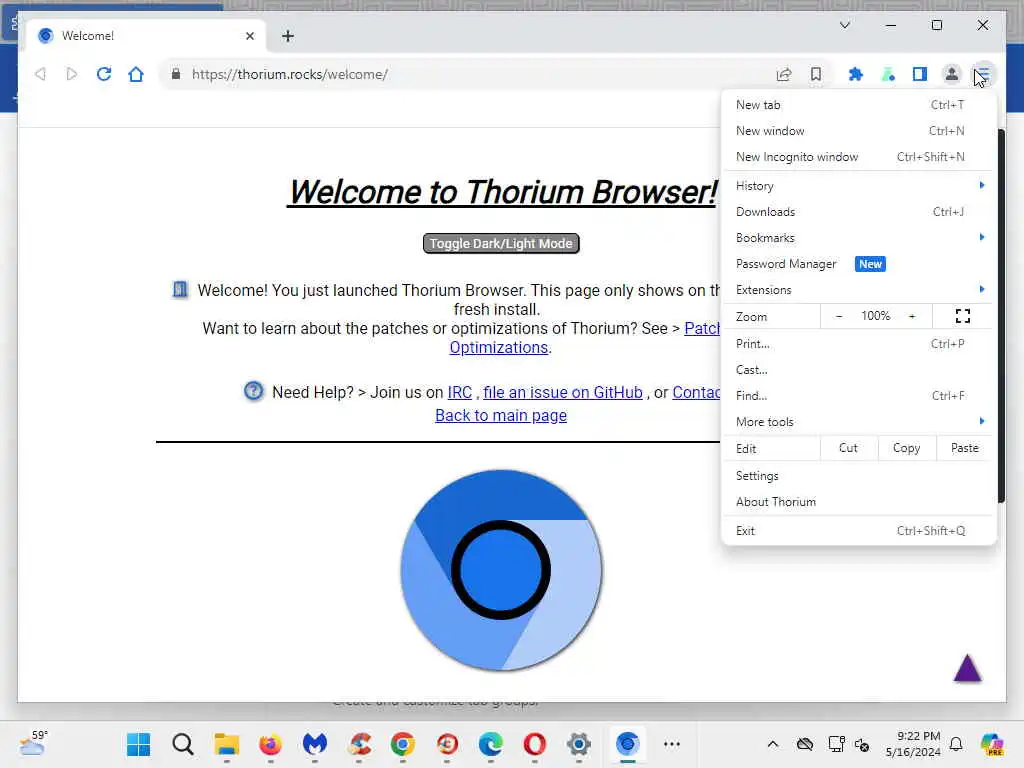Viewport: 1024px width, 768px height.
Task: Launch Malwarebytes from the taskbar
Action: pos(315,744)
